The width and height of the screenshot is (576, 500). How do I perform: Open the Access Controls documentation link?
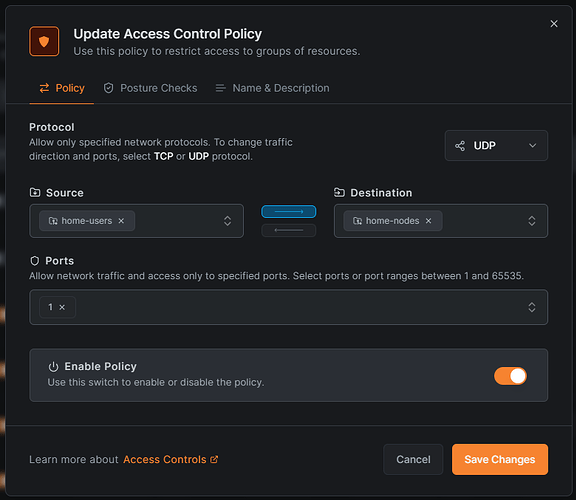(x=170, y=460)
